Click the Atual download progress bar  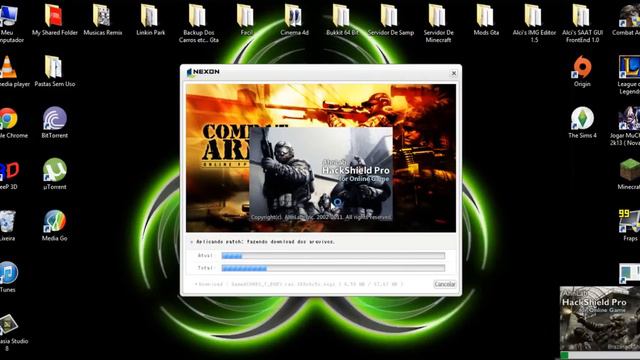pos(333,256)
